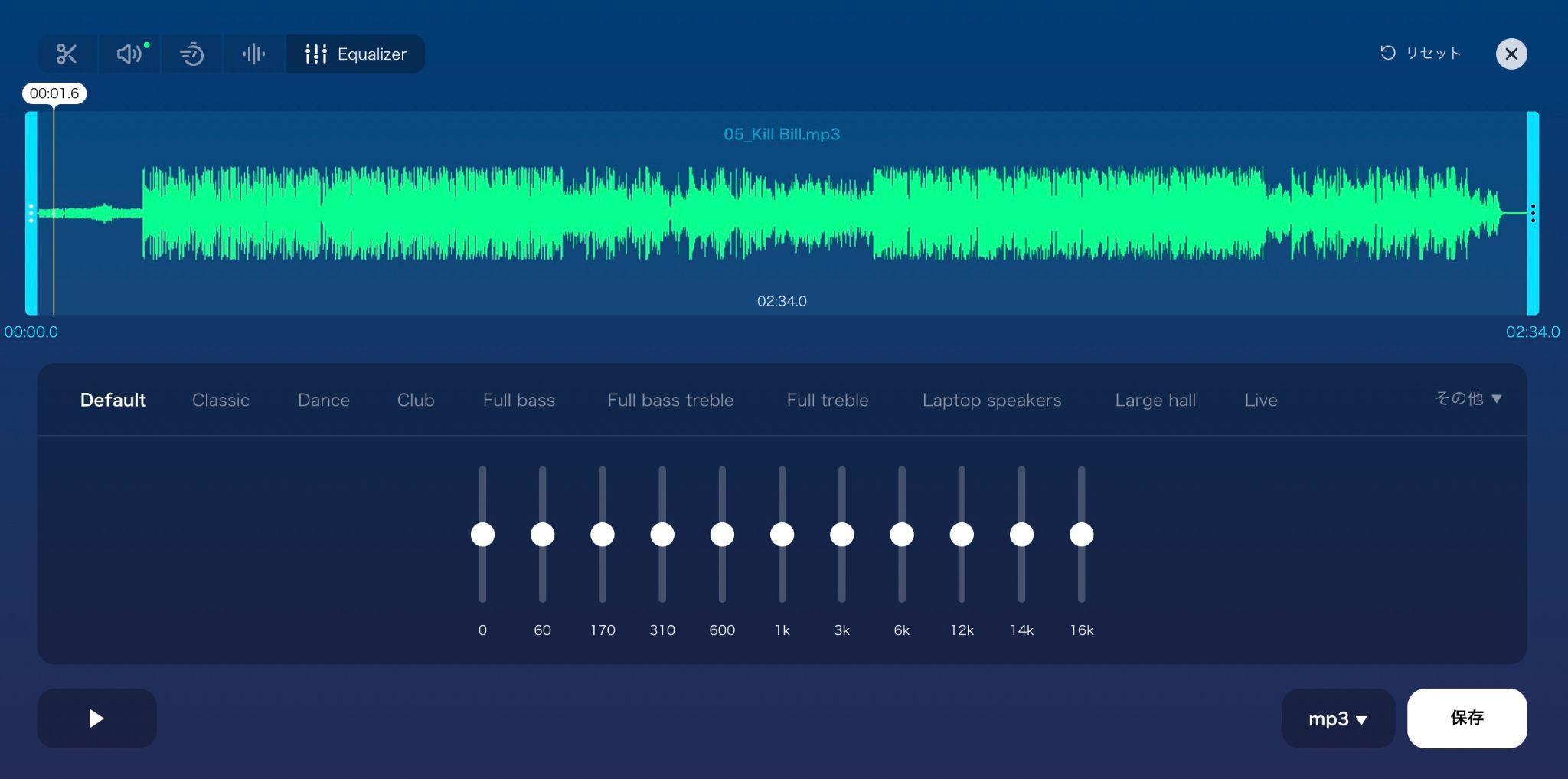The width and height of the screenshot is (1568, 779).
Task: Click the 05_Kill Bill.mp3 filename
Action: [x=782, y=134]
